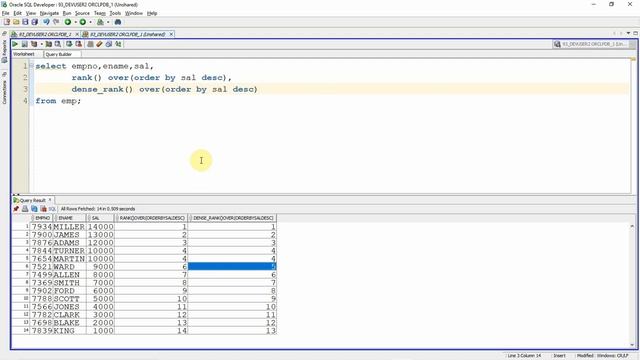The image size is (640, 360).
Task: Click the DENSE_RANK column header
Action: point(233,218)
